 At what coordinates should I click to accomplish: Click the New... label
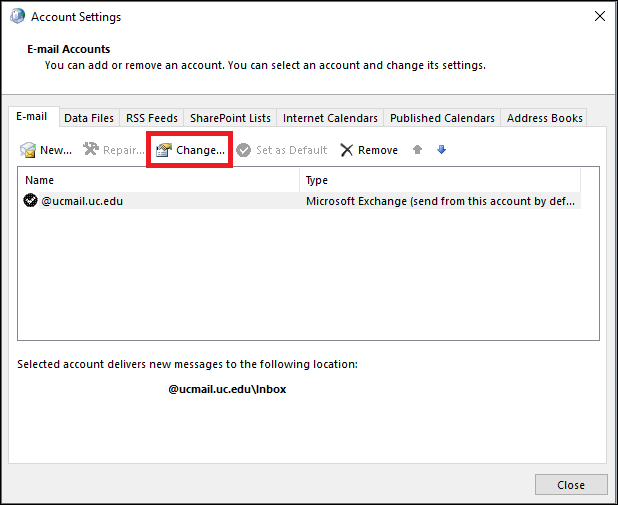coord(56,150)
